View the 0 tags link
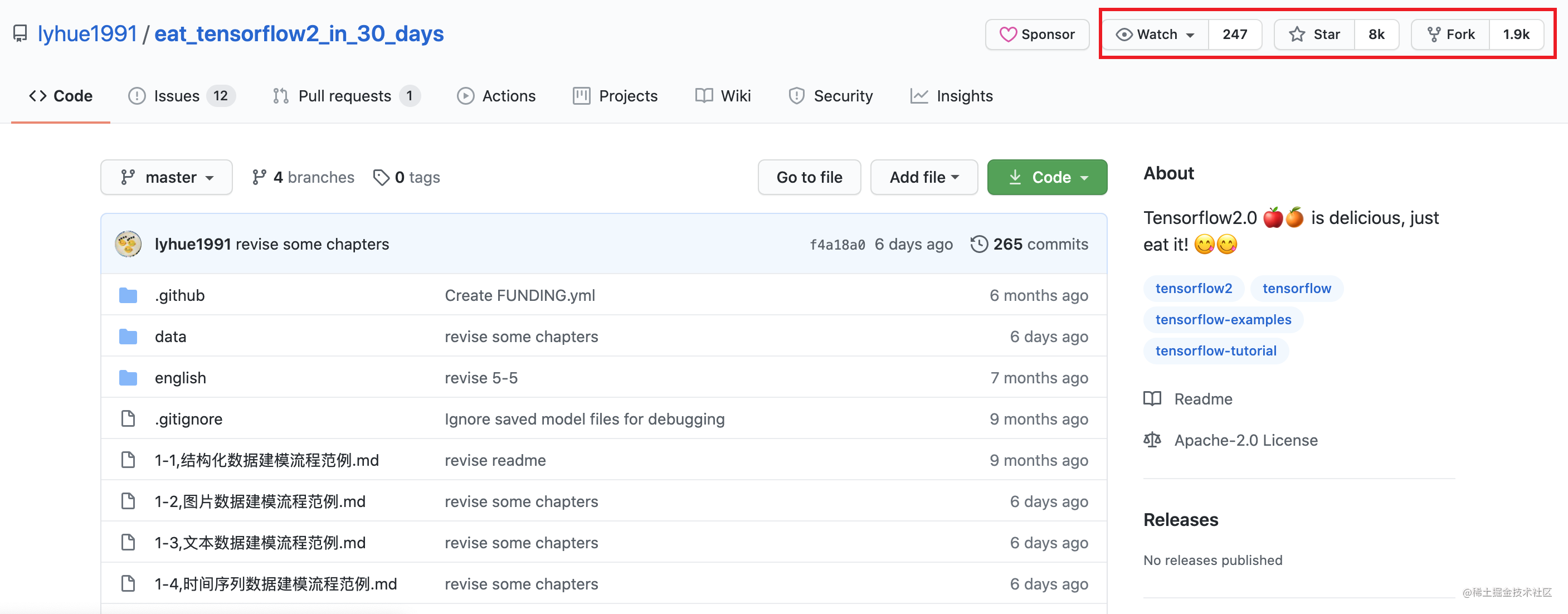 [407, 177]
